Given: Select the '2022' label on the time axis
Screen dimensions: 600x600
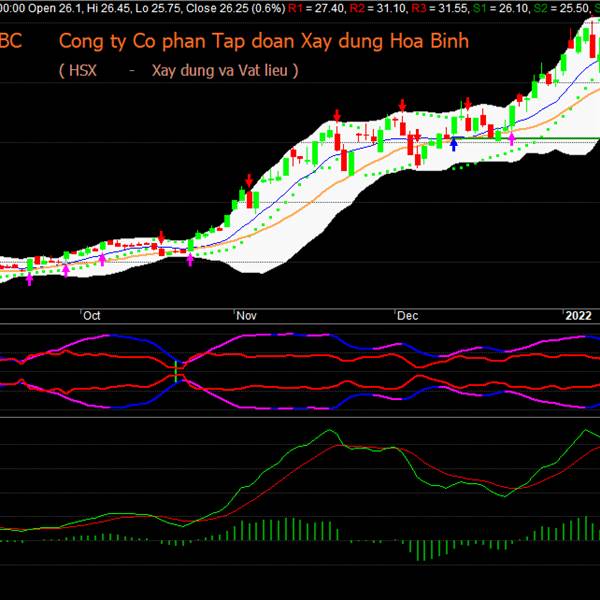Looking at the screenshot, I should (578, 316).
